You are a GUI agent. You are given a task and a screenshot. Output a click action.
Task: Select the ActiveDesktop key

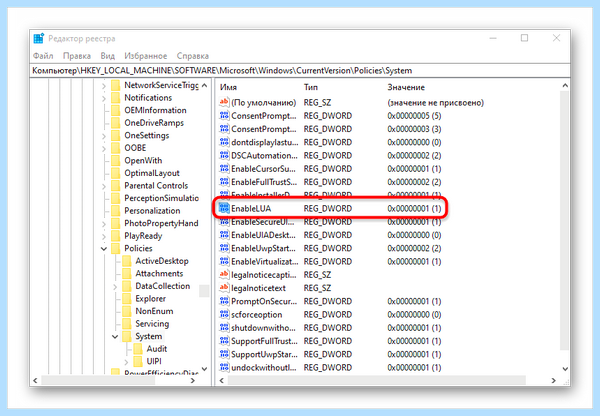coord(162,261)
